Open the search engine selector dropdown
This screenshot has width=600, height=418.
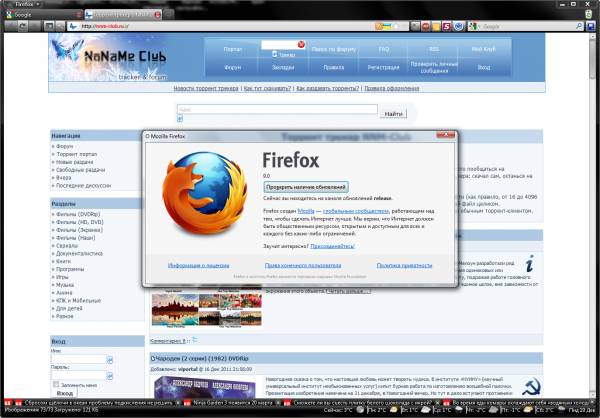click(x=474, y=26)
